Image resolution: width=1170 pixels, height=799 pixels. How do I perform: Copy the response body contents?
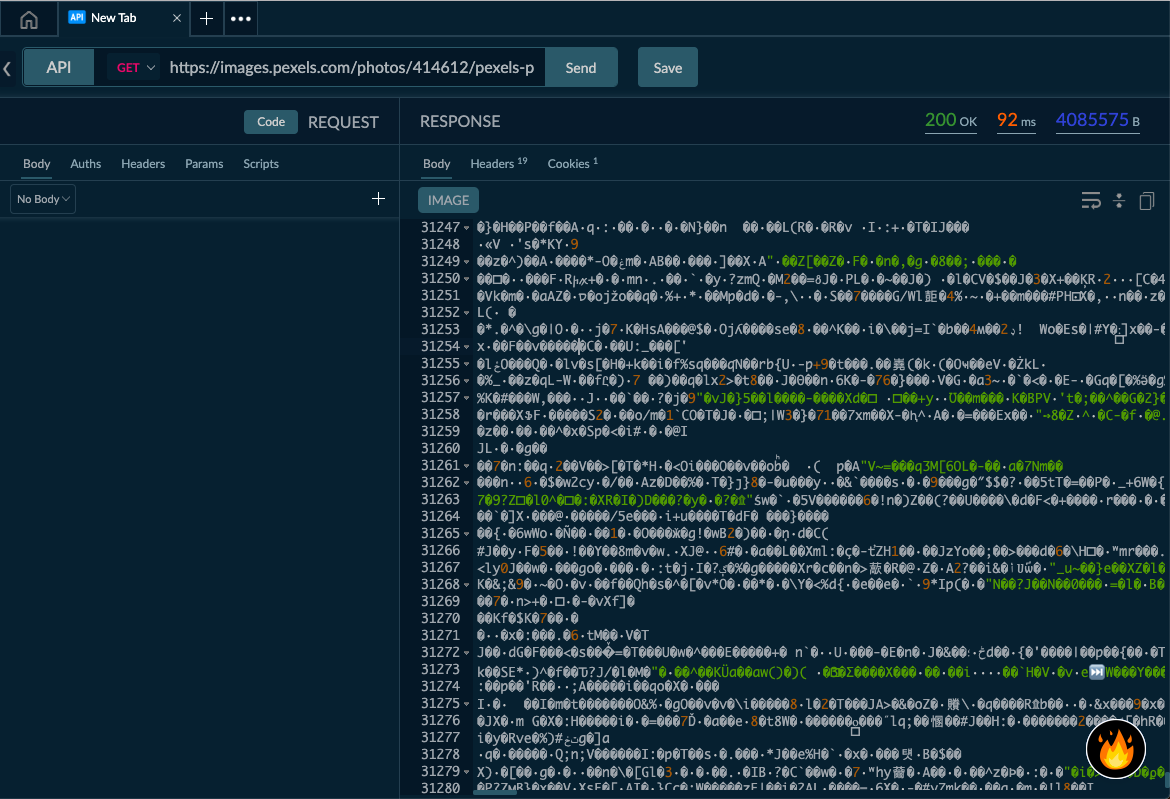(1147, 200)
